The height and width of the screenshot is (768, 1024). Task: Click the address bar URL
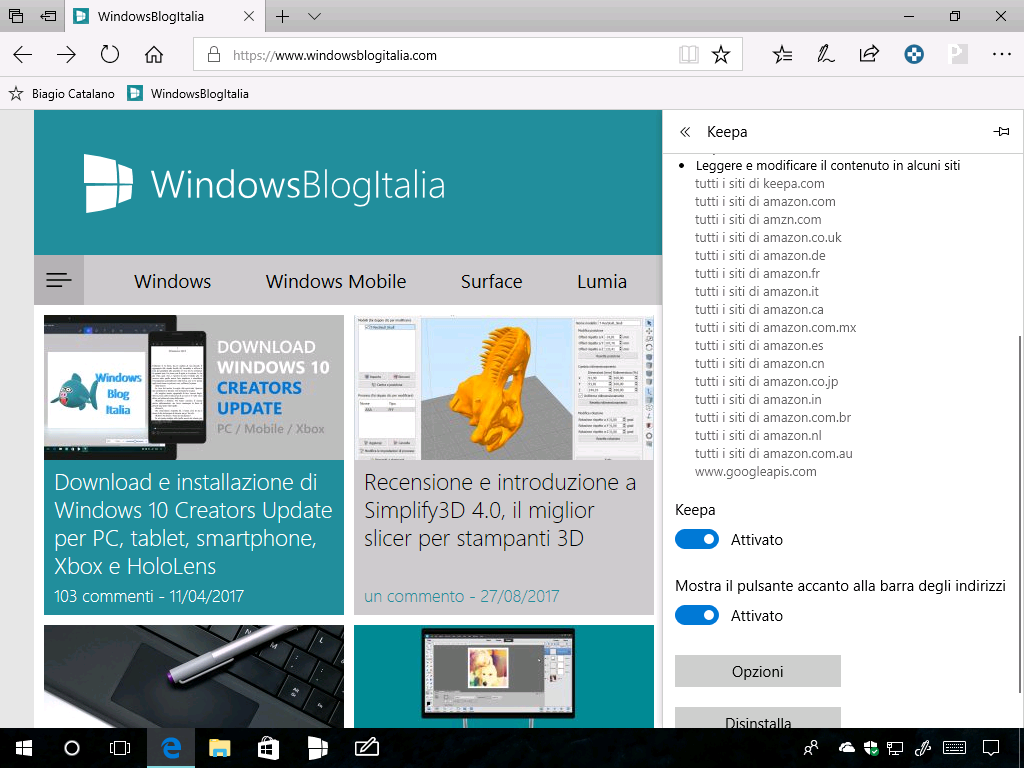(x=335, y=56)
